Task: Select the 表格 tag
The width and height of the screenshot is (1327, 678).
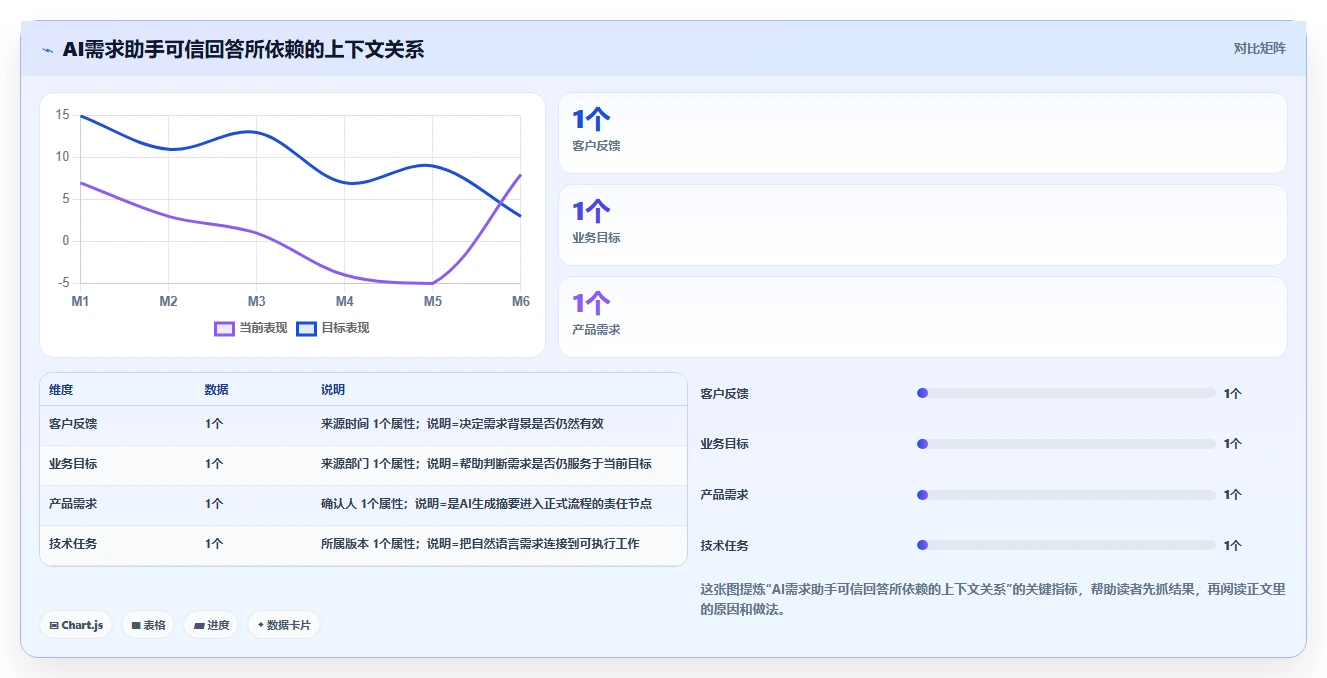Action: point(148,625)
